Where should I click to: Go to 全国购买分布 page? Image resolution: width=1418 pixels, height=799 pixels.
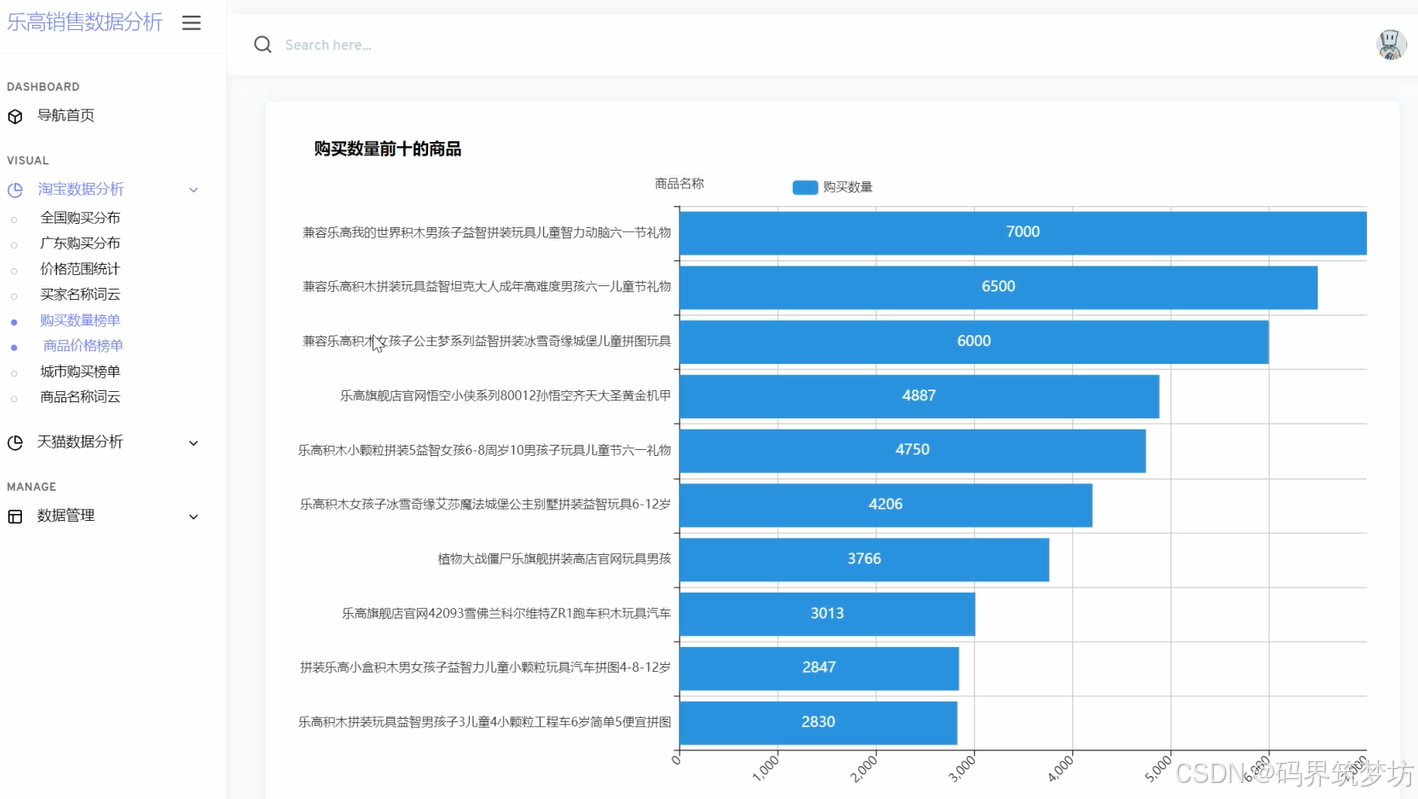(x=80, y=217)
